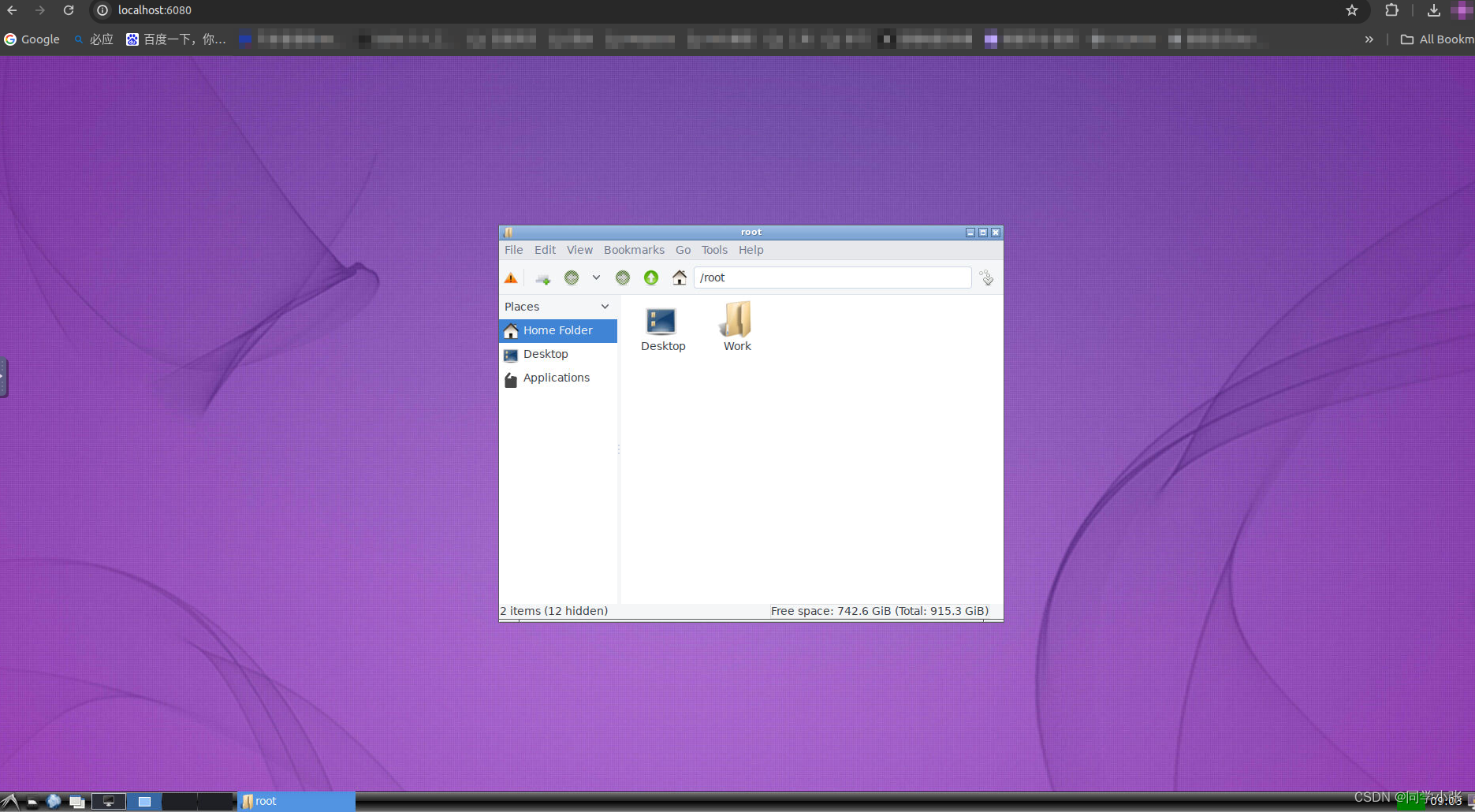
Task: Click the free space status bar text
Action: click(879, 610)
